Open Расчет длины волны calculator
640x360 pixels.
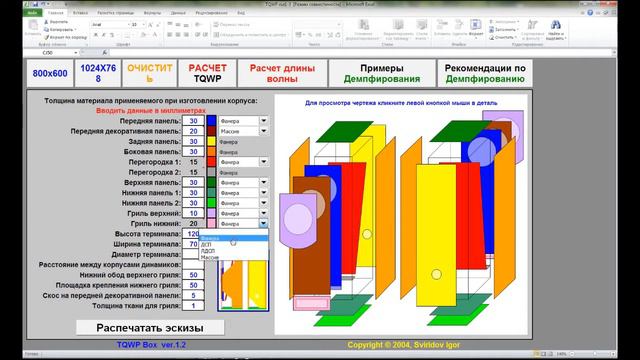coord(282,73)
